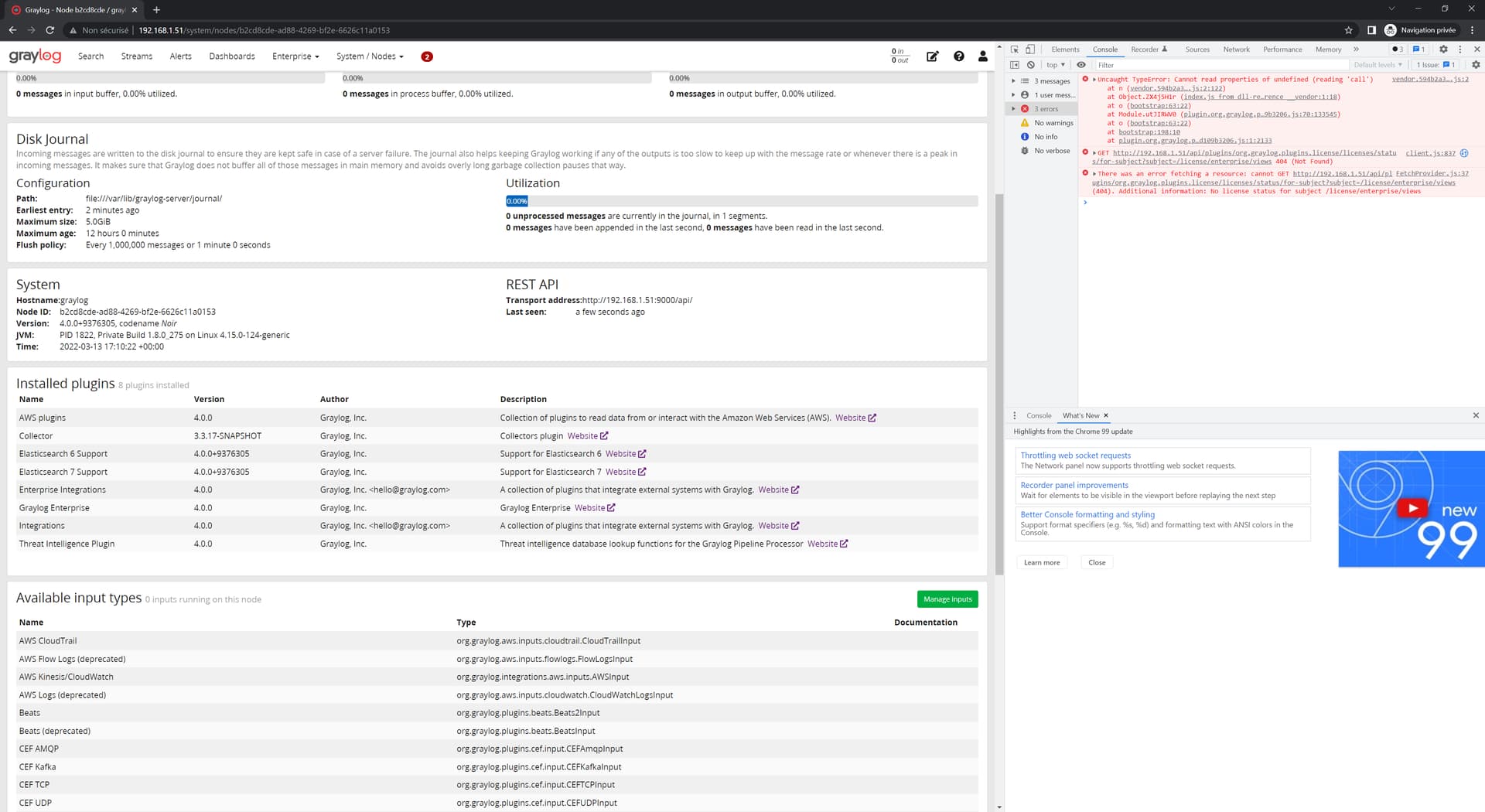
Task: Open the Streams menu item
Action: [x=137, y=56]
